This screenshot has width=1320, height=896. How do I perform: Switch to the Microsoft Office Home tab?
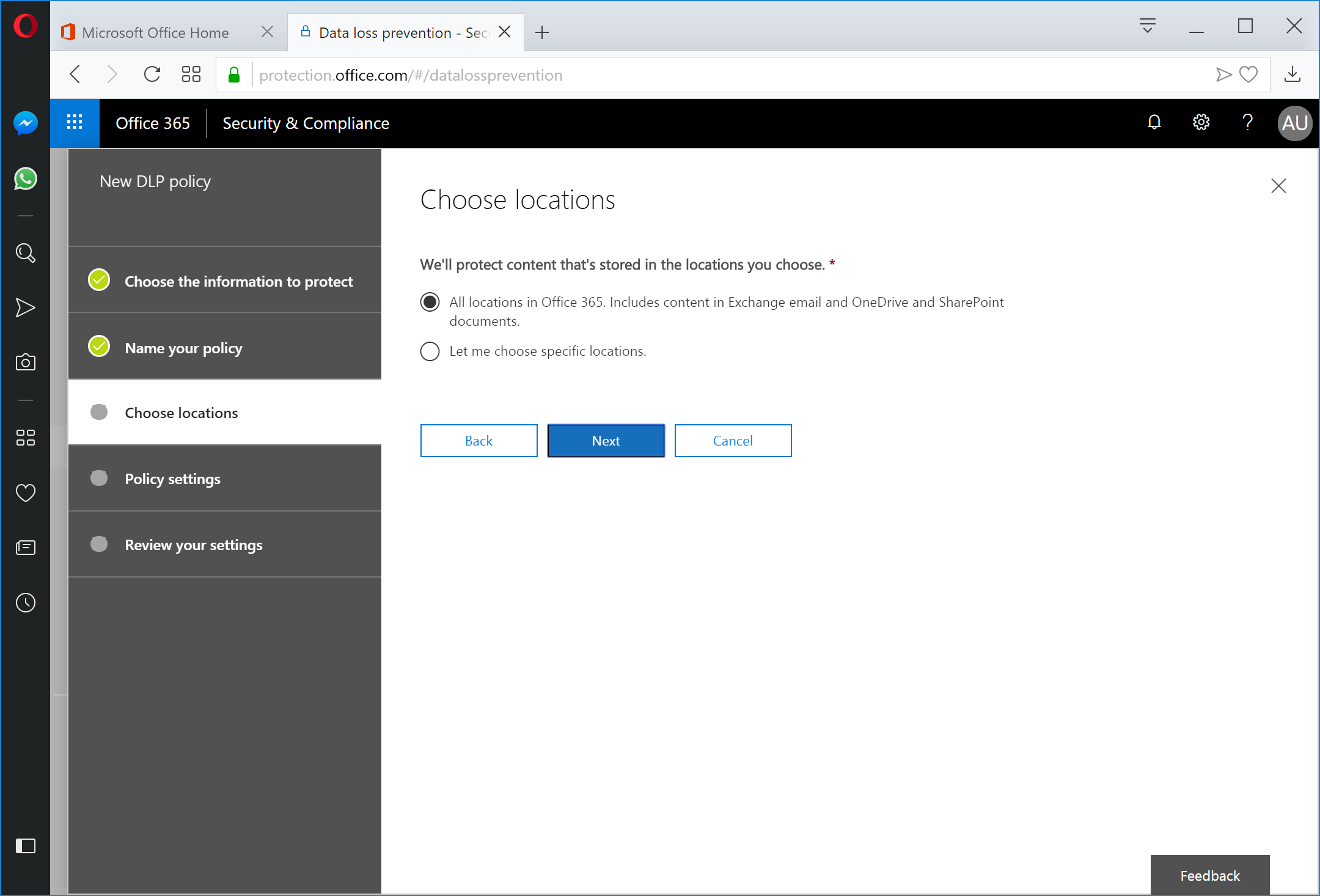click(156, 32)
